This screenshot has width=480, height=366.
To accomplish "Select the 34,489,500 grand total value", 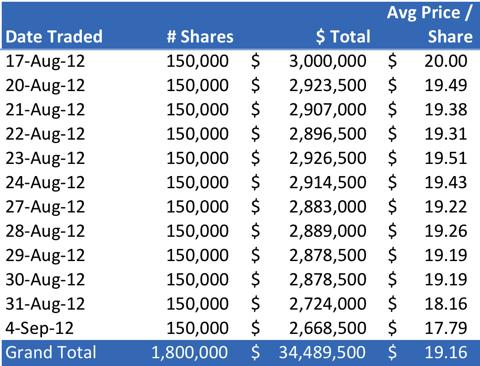I will (x=322, y=352).
